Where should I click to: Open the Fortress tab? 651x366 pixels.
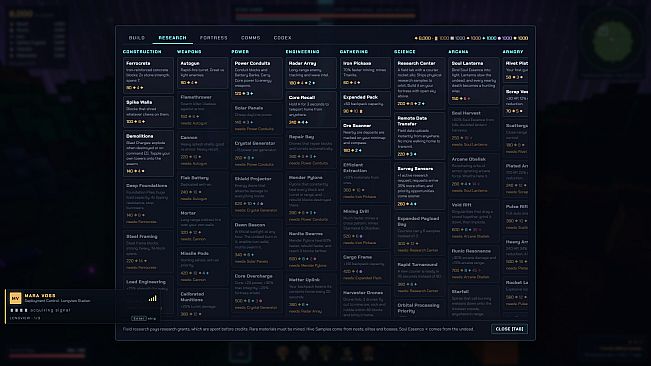pos(213,38)
